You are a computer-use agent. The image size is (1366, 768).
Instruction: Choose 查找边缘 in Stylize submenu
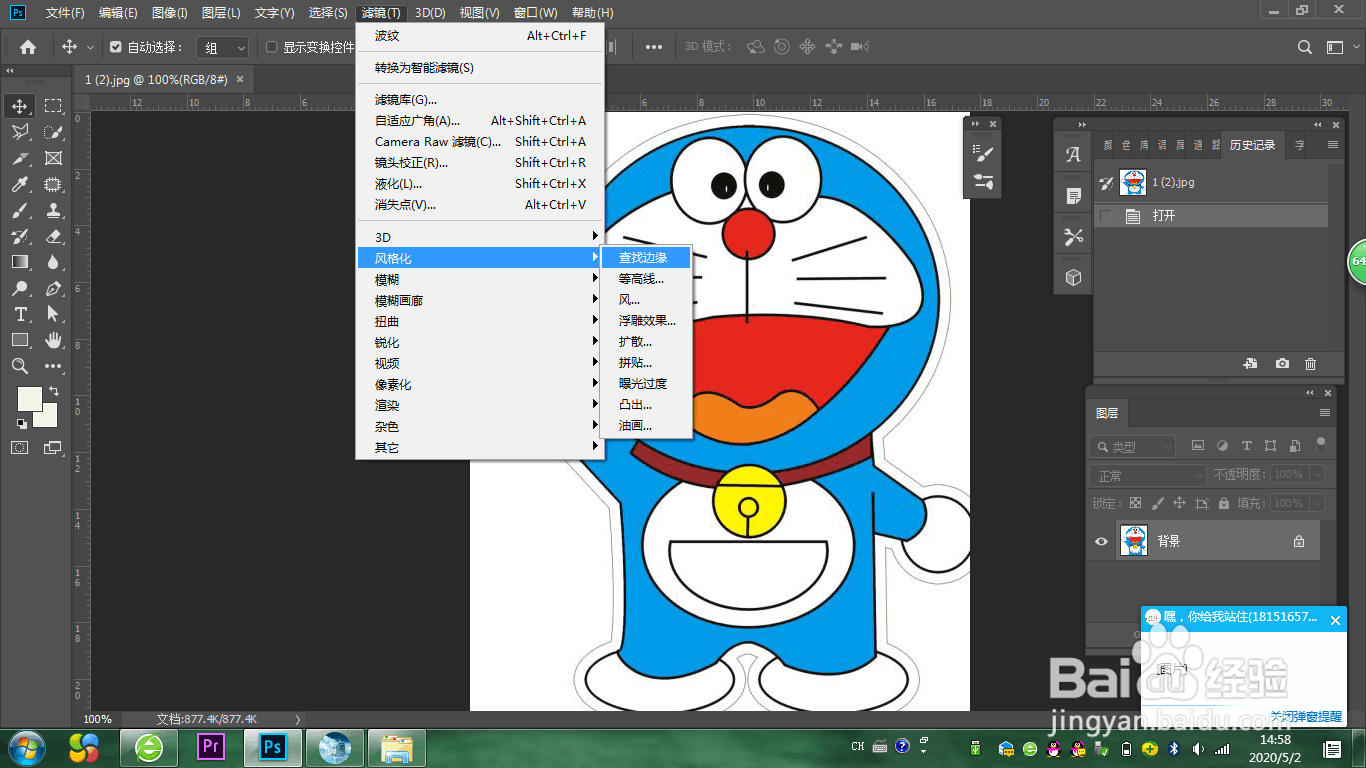(647, 257)
